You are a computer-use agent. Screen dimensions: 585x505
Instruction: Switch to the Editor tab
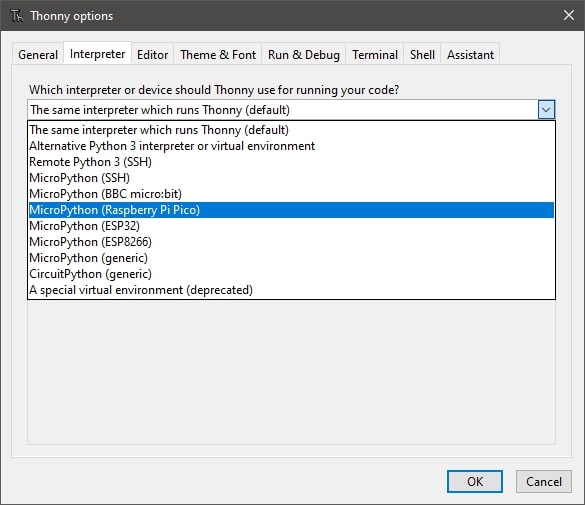coord(152,54)
